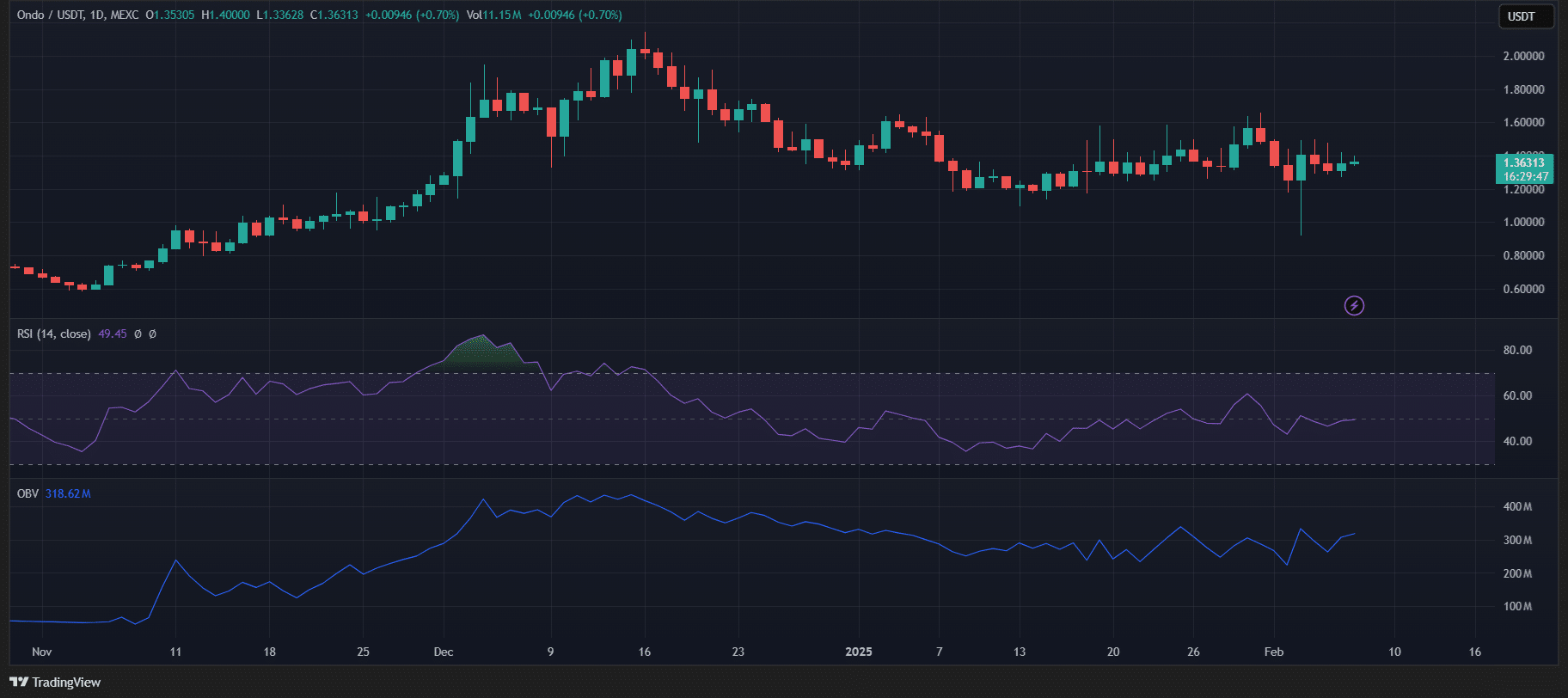Click the 300M OBV scale label

(x=1517, y=541)
